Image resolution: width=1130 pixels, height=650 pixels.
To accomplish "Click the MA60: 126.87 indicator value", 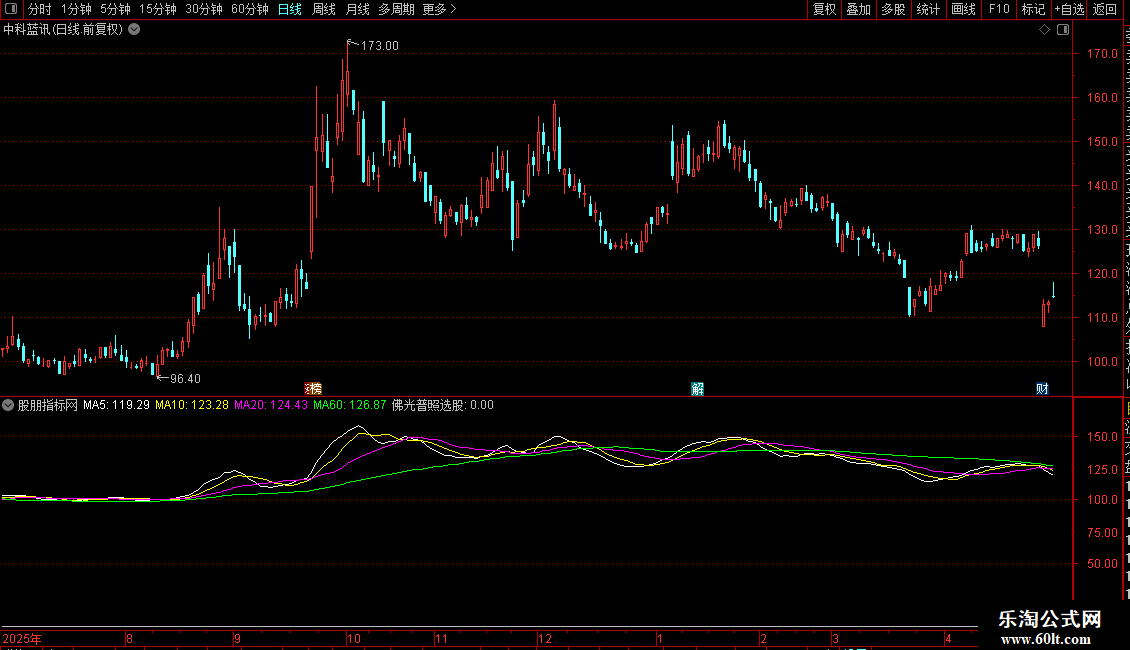I will [350, 405].
